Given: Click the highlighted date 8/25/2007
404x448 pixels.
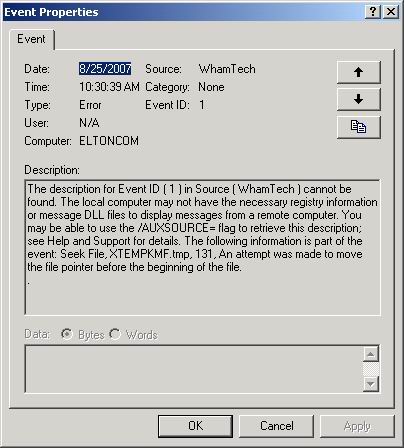Looking at the screenshot, I should [x=105, y=69].
